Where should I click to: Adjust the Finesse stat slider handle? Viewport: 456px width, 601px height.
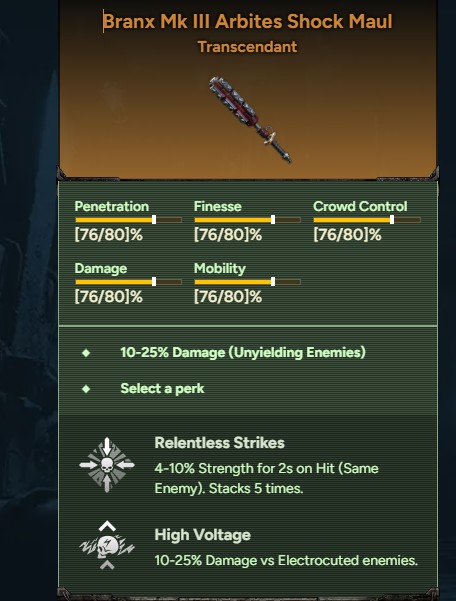[273, 220]
